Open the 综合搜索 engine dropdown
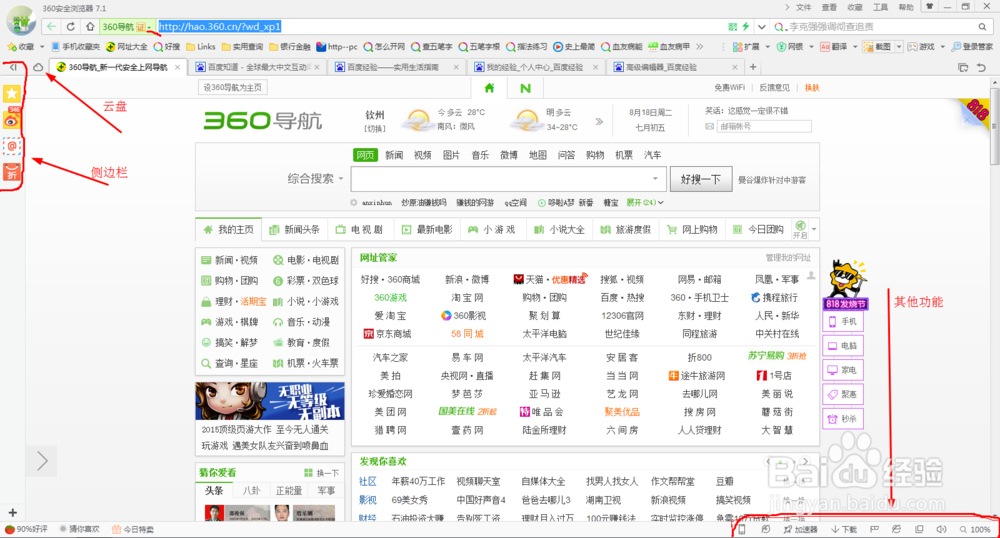The width and height of the screenshot is (1000, 538). (315, 179)
